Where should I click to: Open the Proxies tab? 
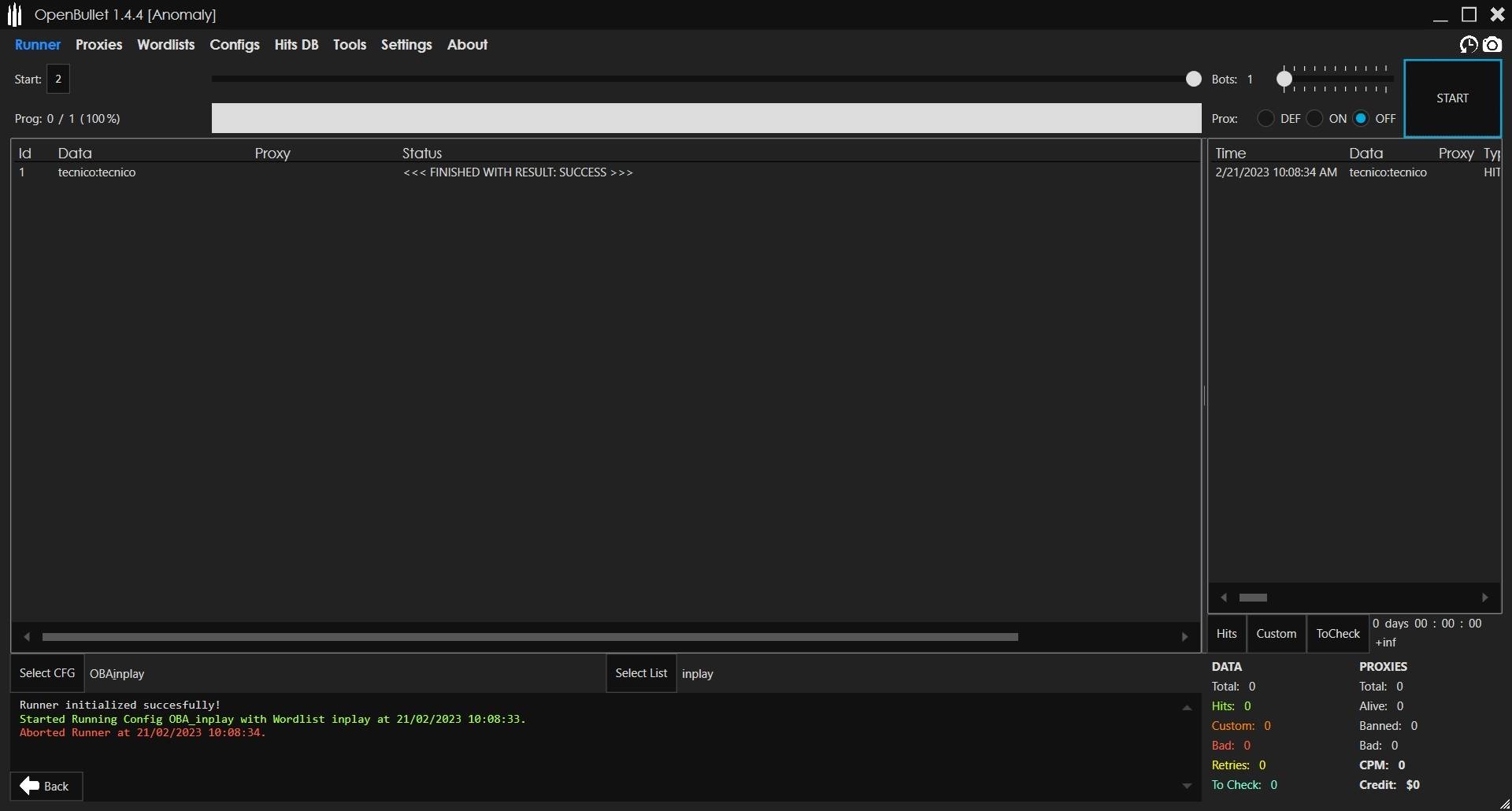pos(98,45)
